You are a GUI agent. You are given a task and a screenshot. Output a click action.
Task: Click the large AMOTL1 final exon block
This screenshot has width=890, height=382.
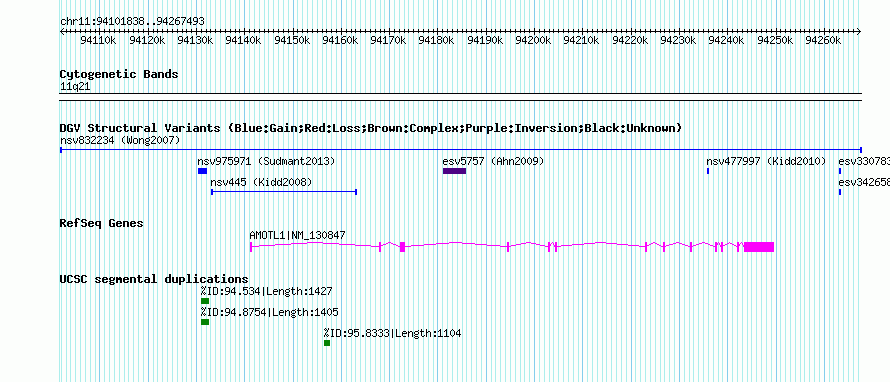[x=759, y=246]
